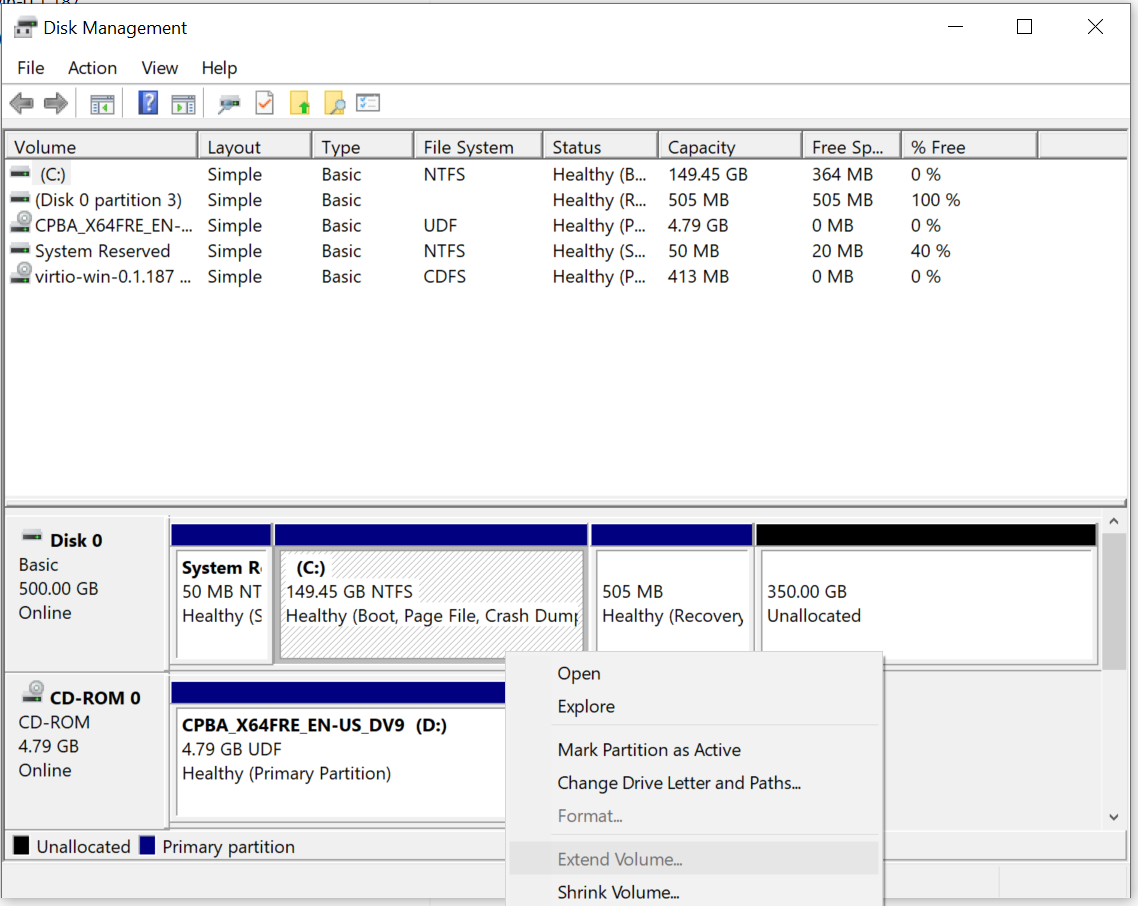Toggle the action pane visibility icon
This screenshot has height=906, width=1138.
[183, 102]
